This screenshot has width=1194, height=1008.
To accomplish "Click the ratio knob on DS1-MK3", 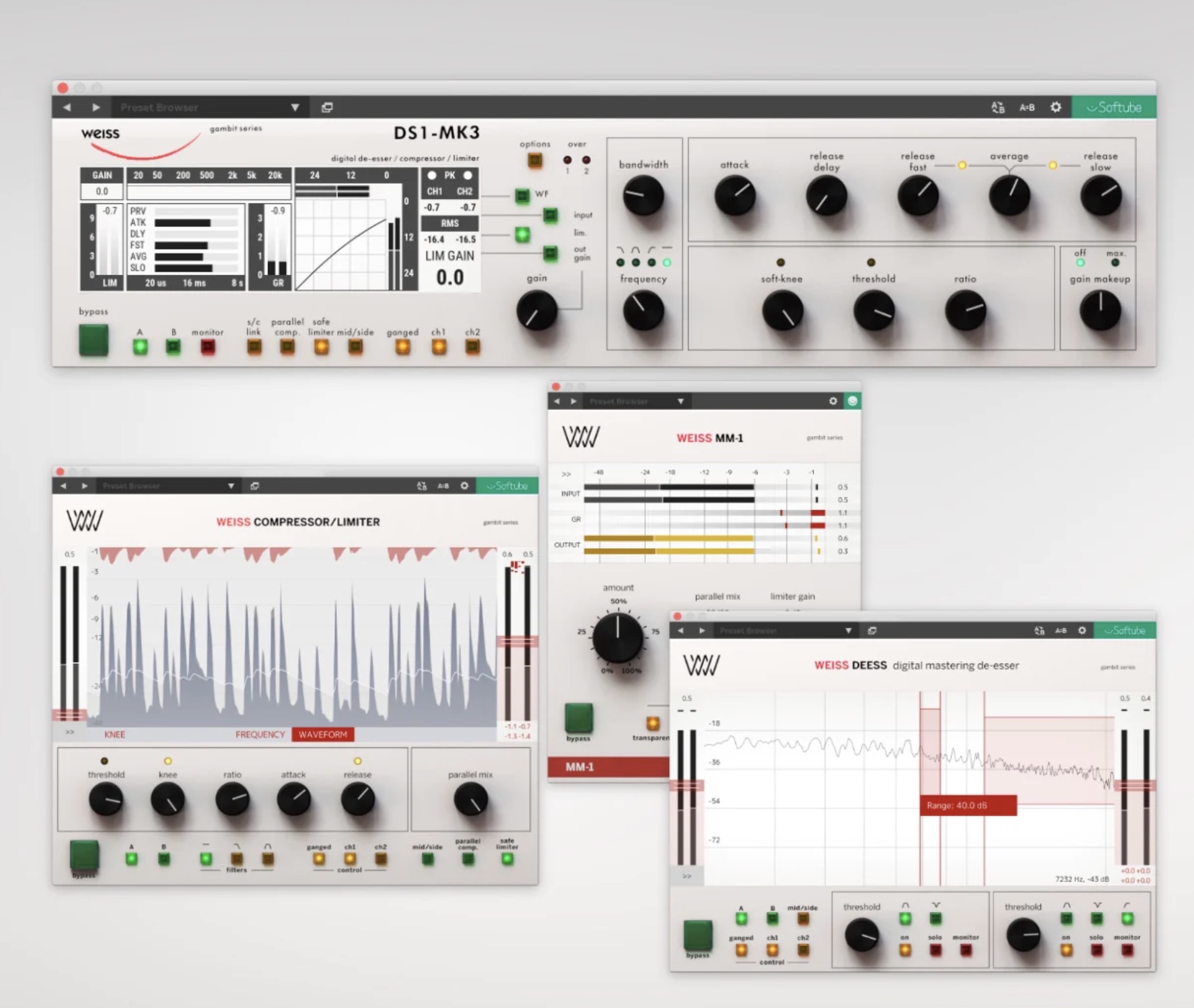I will (965, 310).
